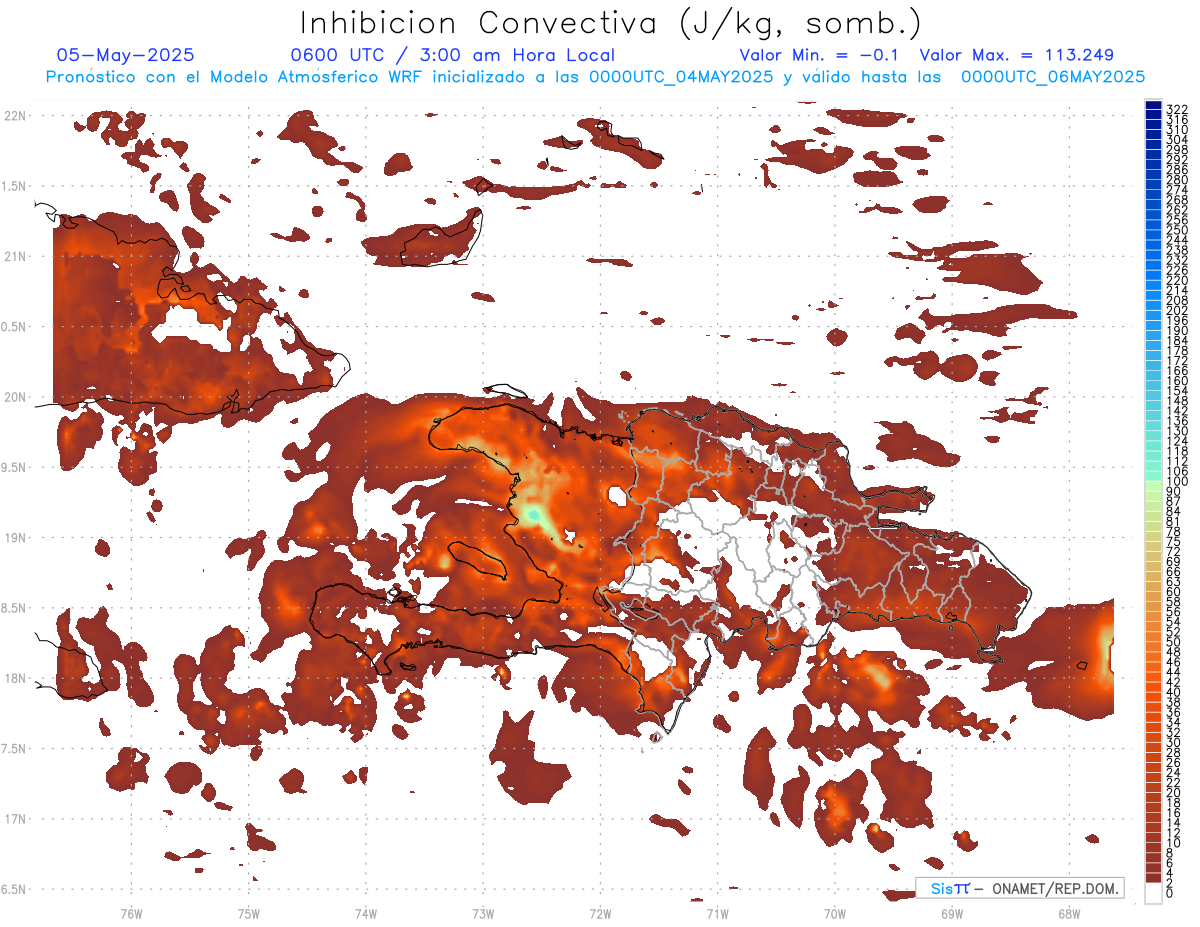Click the '20N' latitude label
Screen dimensions: 1200x927
14,397
